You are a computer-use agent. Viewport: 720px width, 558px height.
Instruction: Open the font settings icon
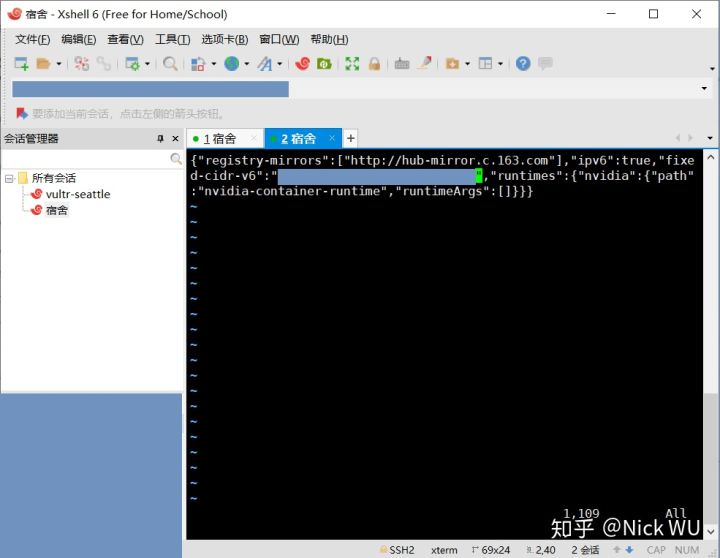(x=265, y=63)
